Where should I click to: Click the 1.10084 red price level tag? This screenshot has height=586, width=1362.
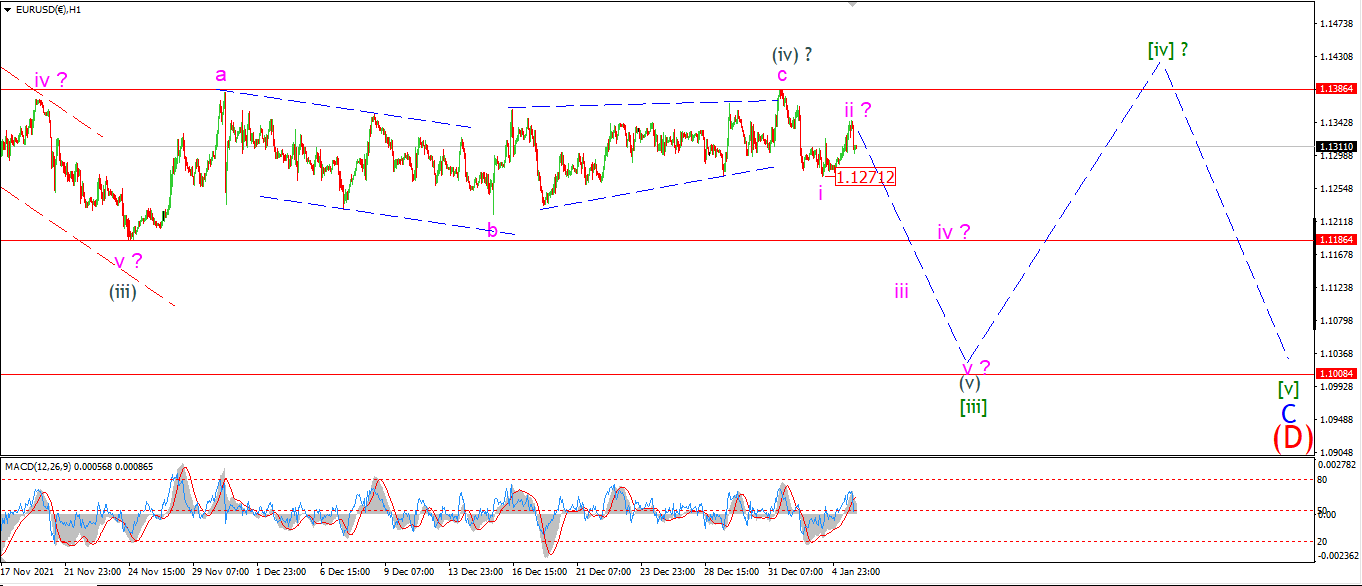click(1336, 373)
